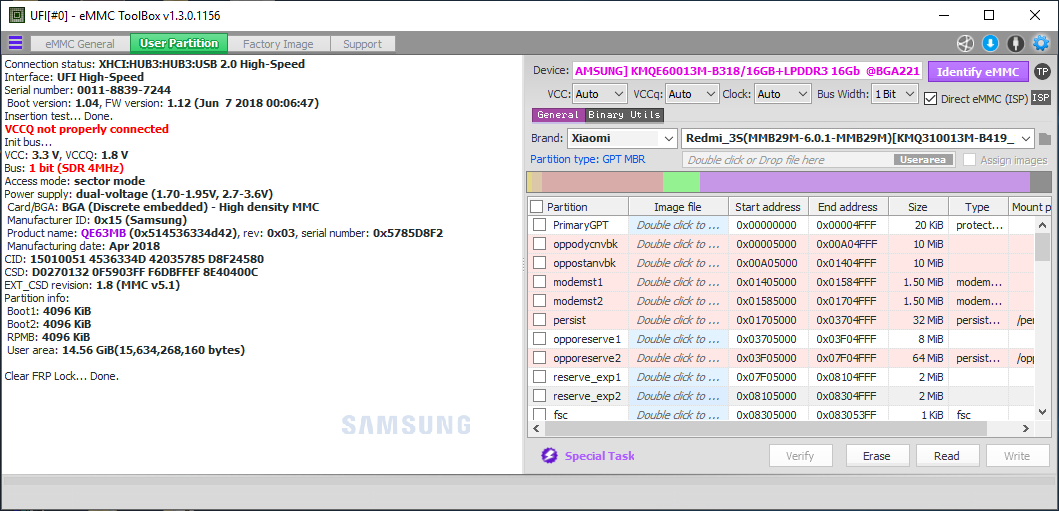Check the oppodycnvbk partition checkbox

(x=539, y=244)
